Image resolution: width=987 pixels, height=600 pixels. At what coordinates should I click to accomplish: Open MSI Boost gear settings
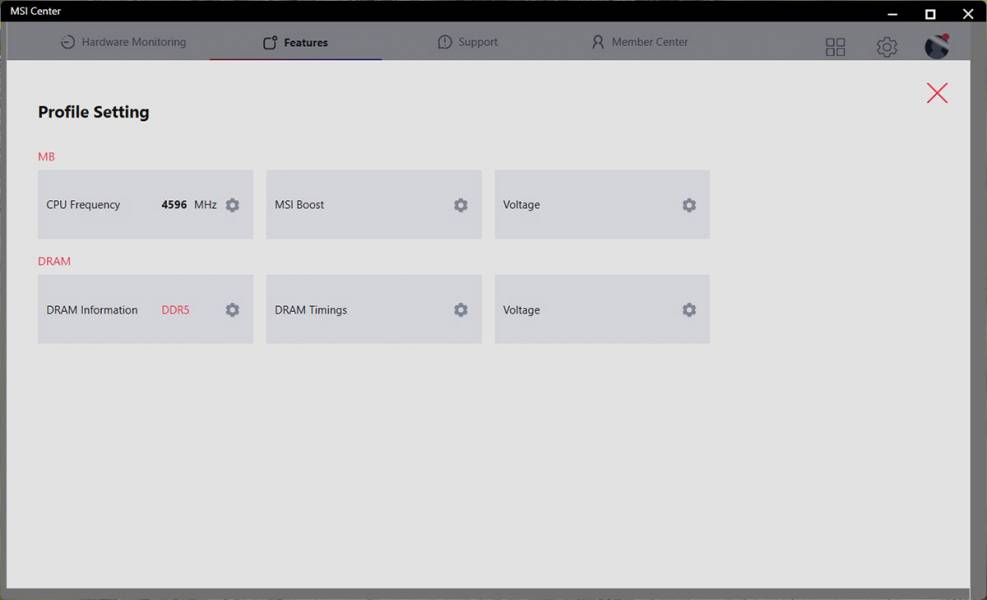click(461, 205)
